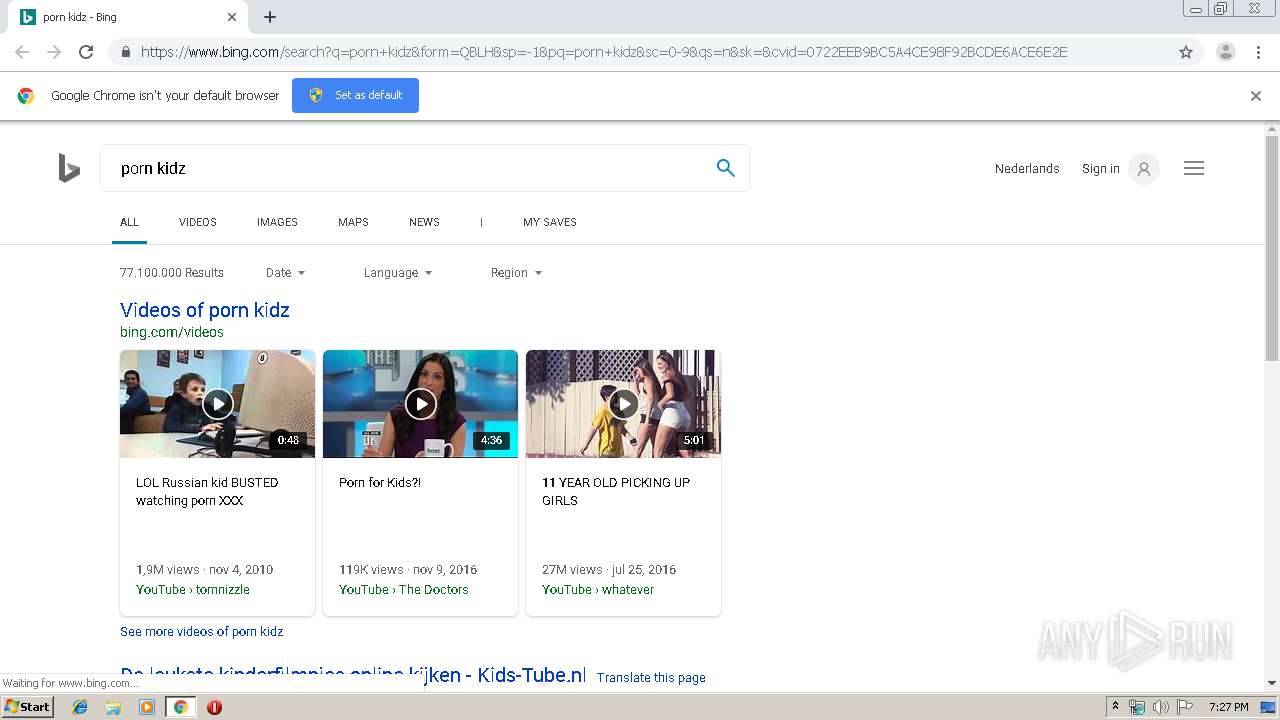
Task: Click the page scrollbar up arrow
Action: click(1272, 129)
